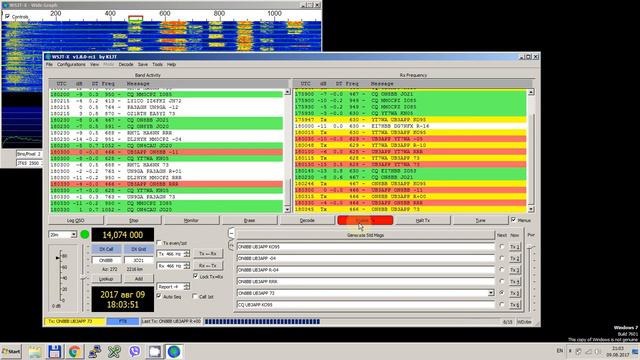Open the green X icon in taskbar
Screen dimensions: 640x360
[x=114, y=351]
